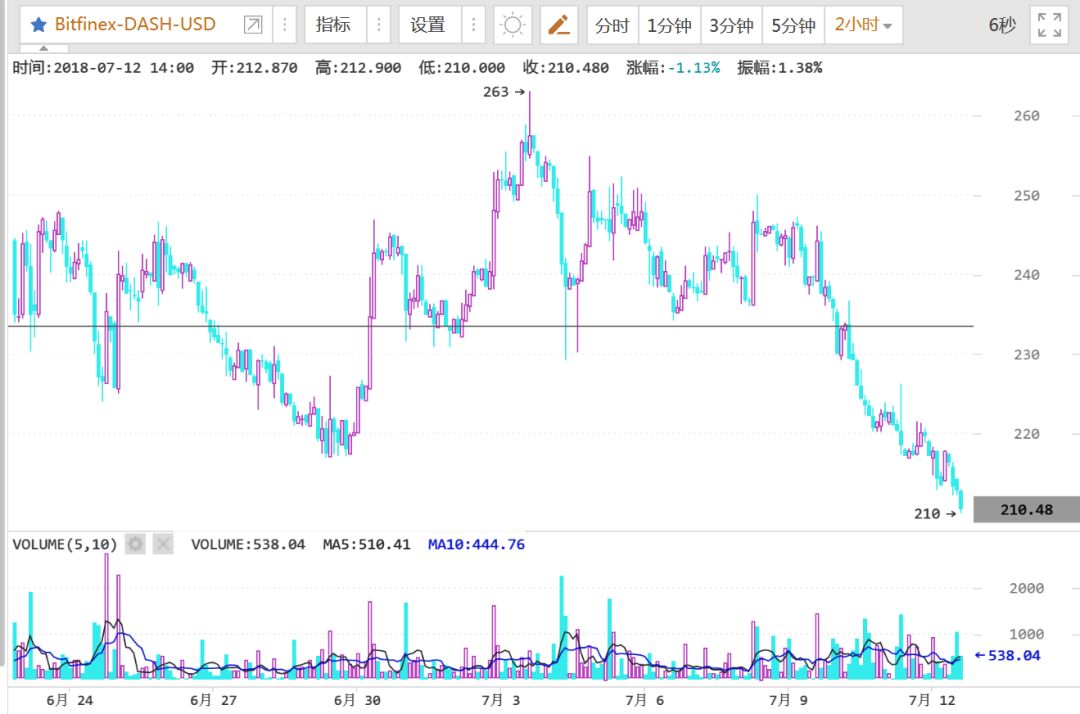
Task: Click the 涨幅:-1.13% change value
Action: pos(673,67)
